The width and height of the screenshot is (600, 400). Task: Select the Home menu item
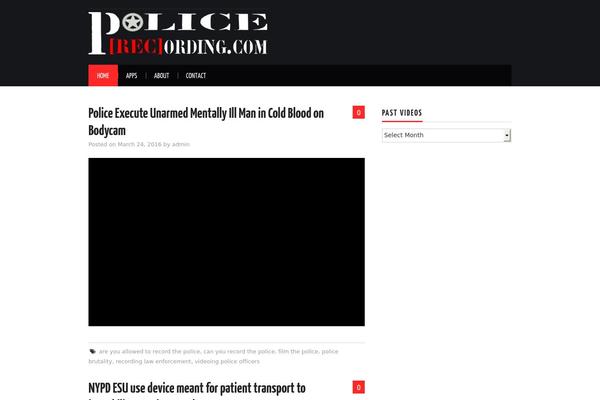coord(103,75)
